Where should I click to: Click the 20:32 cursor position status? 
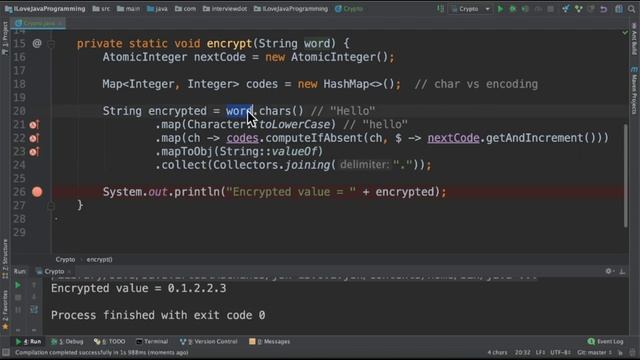pyautogui.click(x=522, y=353)
